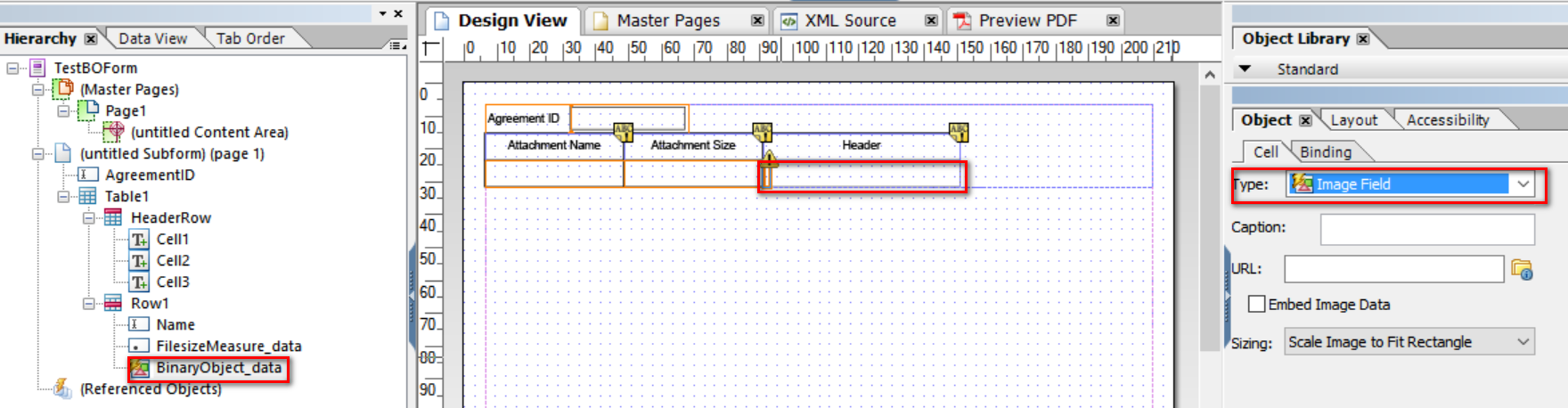Click the Name field icon in Row1
Image resolution: width=1568 pixels, height=408 pixels.
pyautogui.click(x=139, y=324)
